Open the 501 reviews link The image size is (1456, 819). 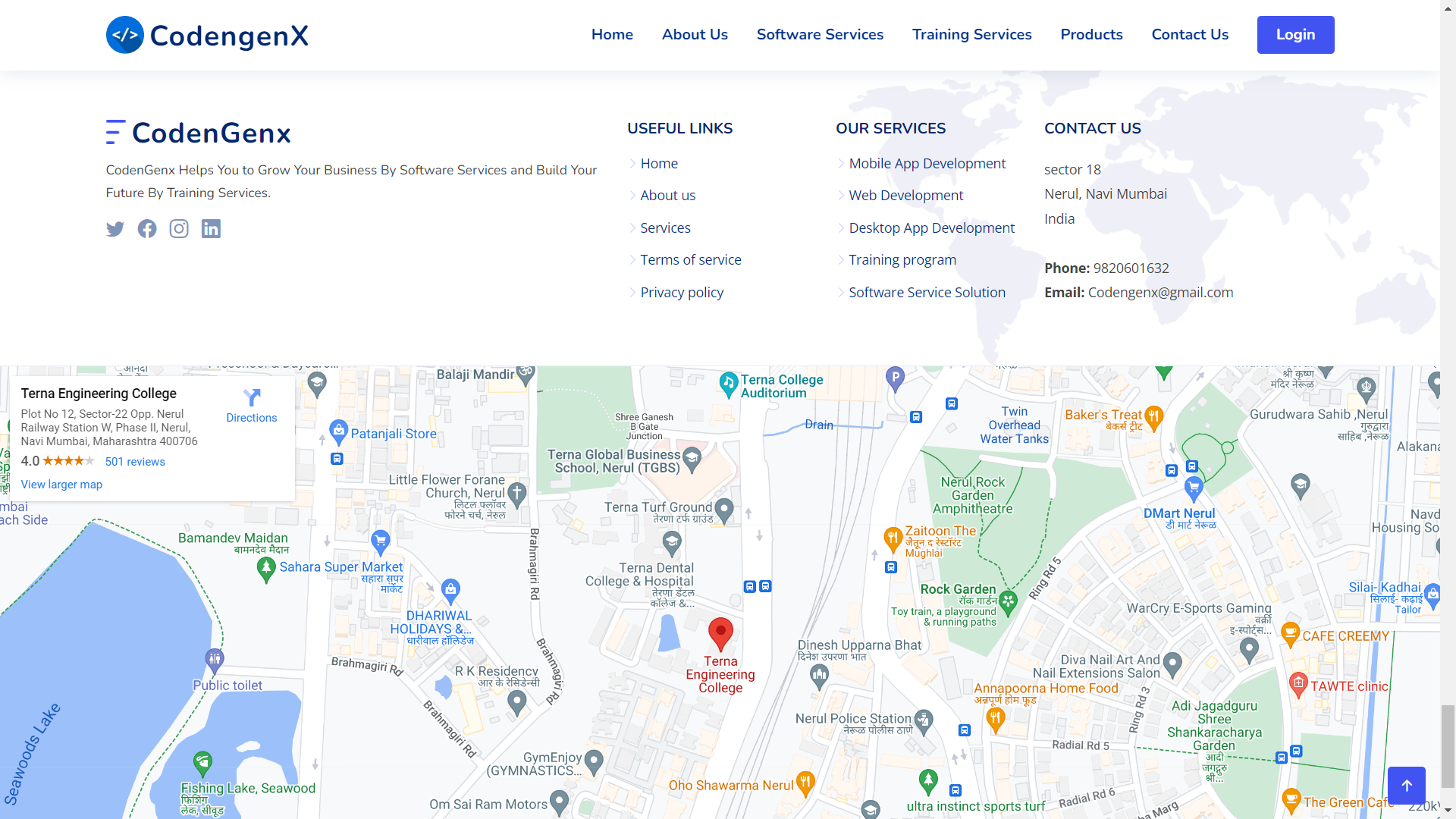(135, 462)
